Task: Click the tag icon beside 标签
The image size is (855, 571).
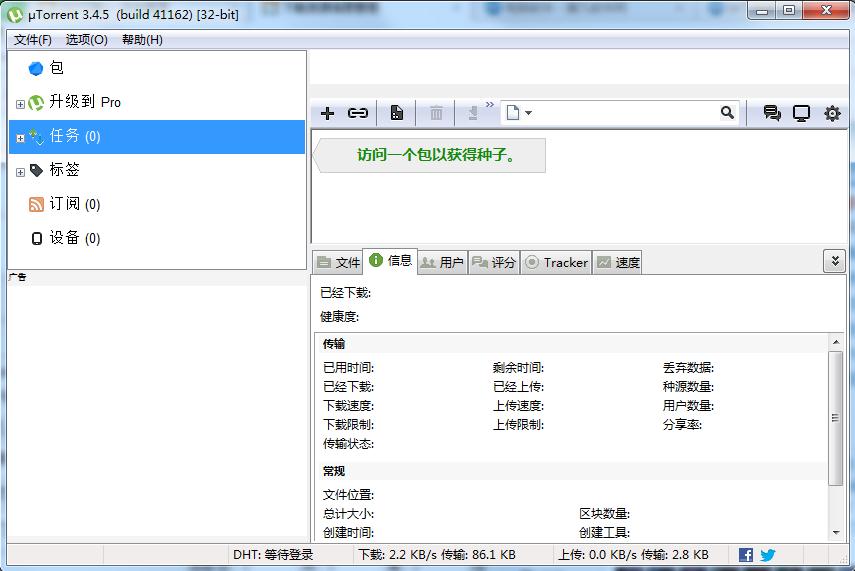Action: tap(36, 171)
